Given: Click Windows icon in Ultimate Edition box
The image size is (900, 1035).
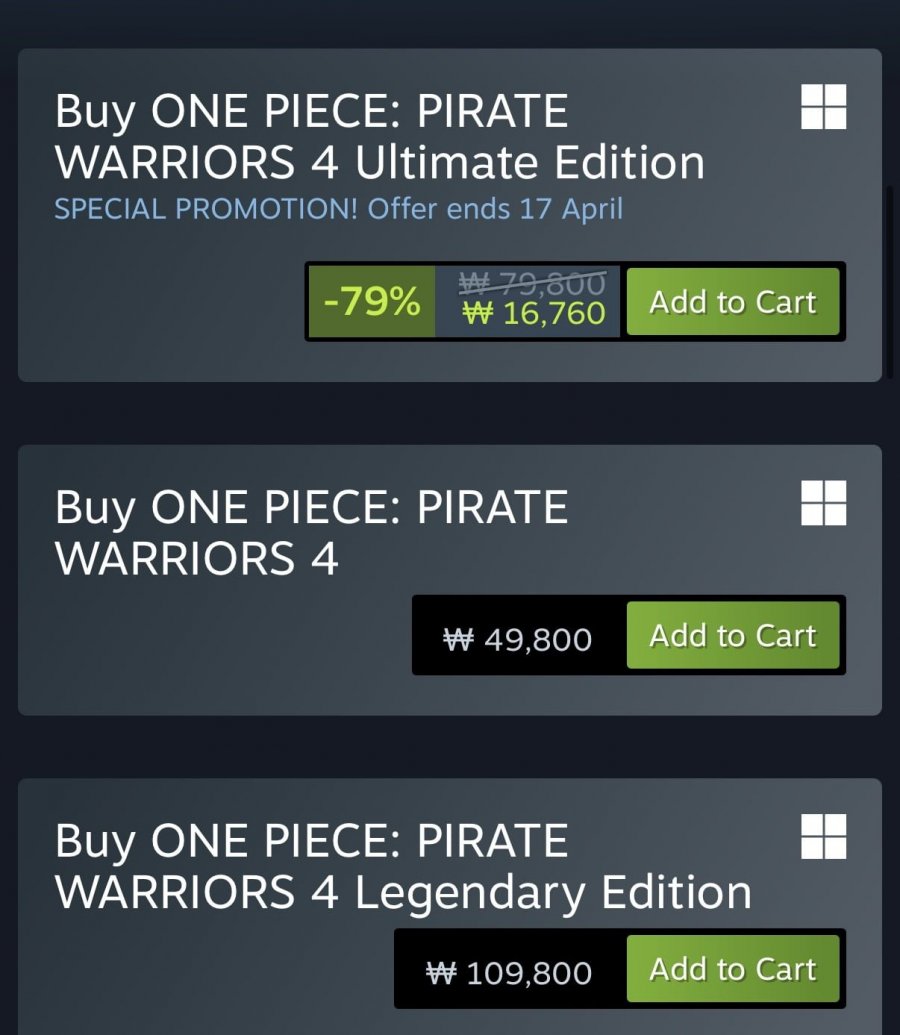Looking at the screenshot, I should click(823, 107).
